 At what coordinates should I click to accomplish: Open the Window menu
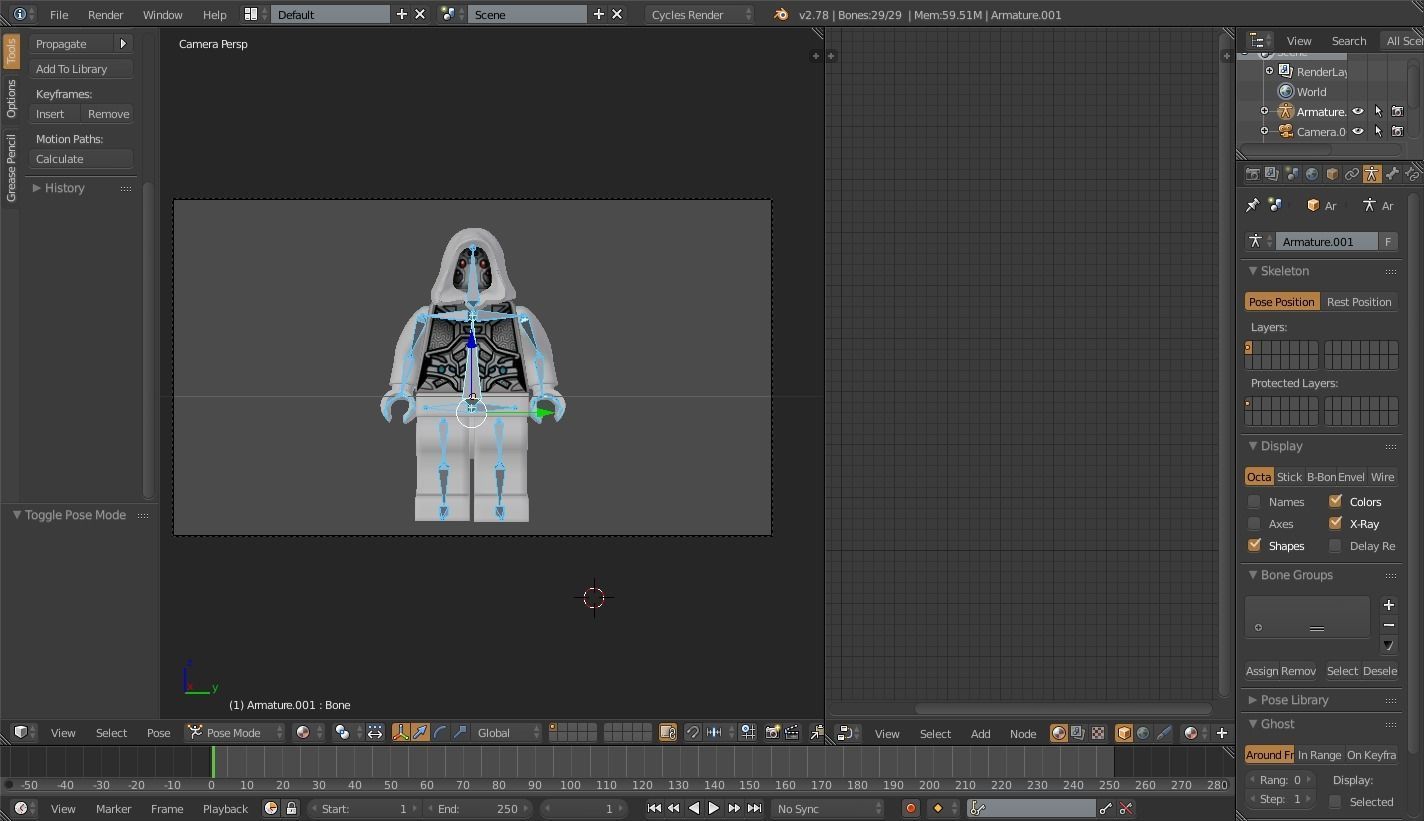(162, 15)
